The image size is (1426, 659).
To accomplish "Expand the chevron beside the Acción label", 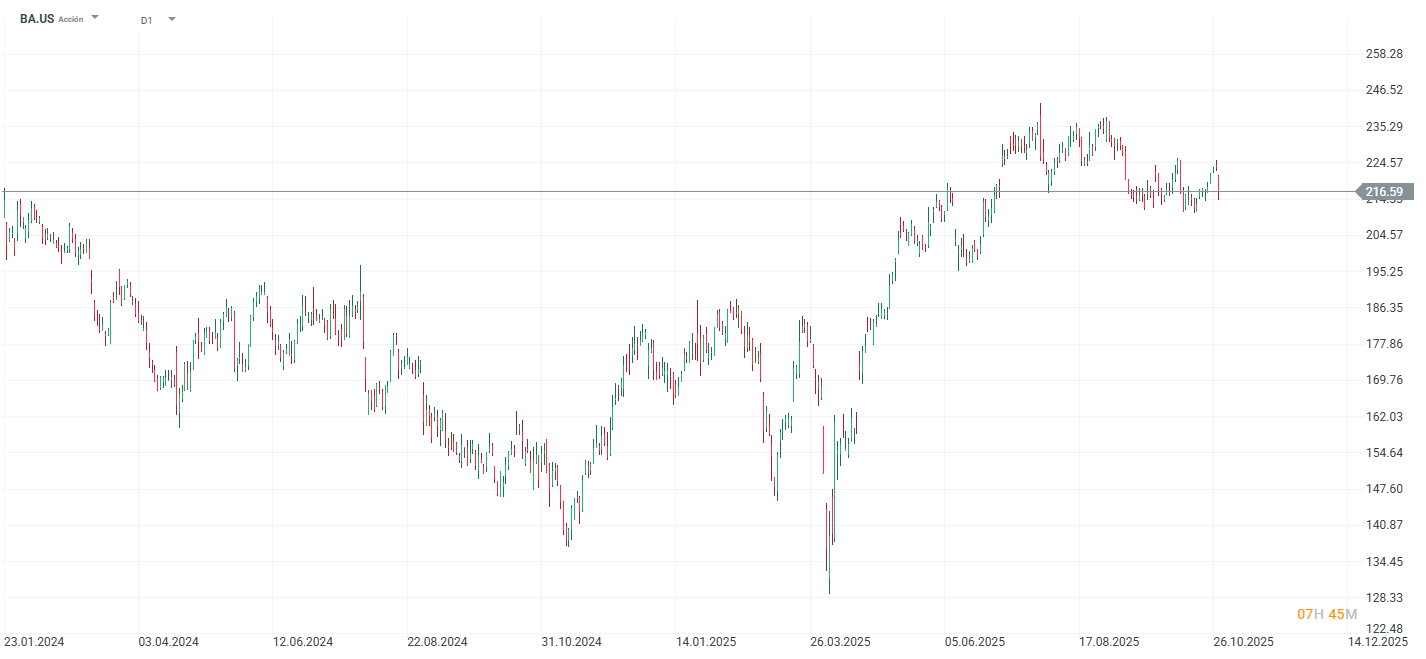I will tap(95, 17).
